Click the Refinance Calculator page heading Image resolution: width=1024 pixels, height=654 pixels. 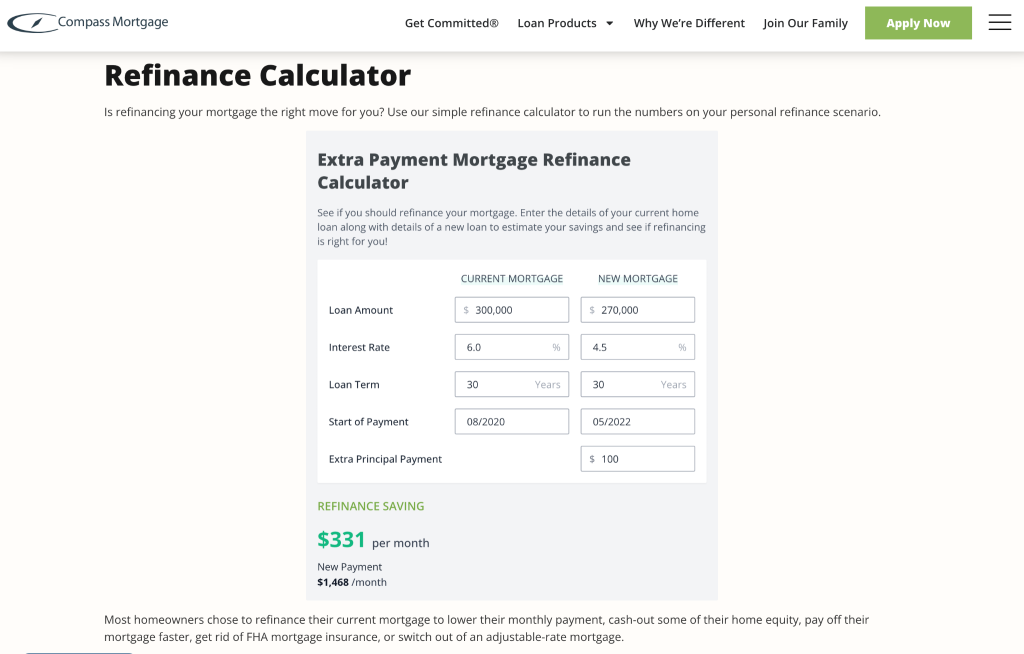[x=256, y=75]
